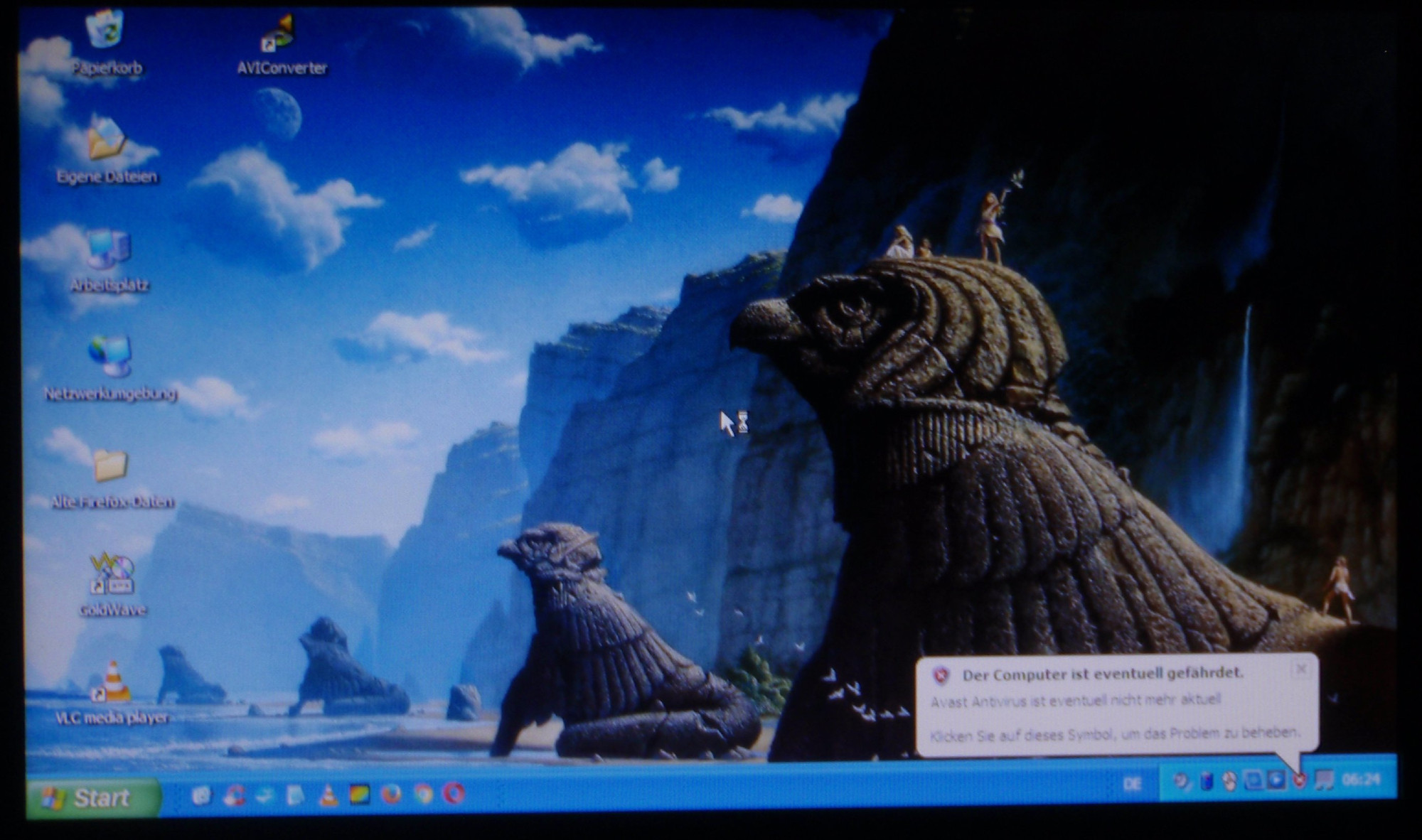The height and width of the screenshot is (840, 1422).
Task: Click the first tray icon left of blue cylinder
Action: [1182, 781]
